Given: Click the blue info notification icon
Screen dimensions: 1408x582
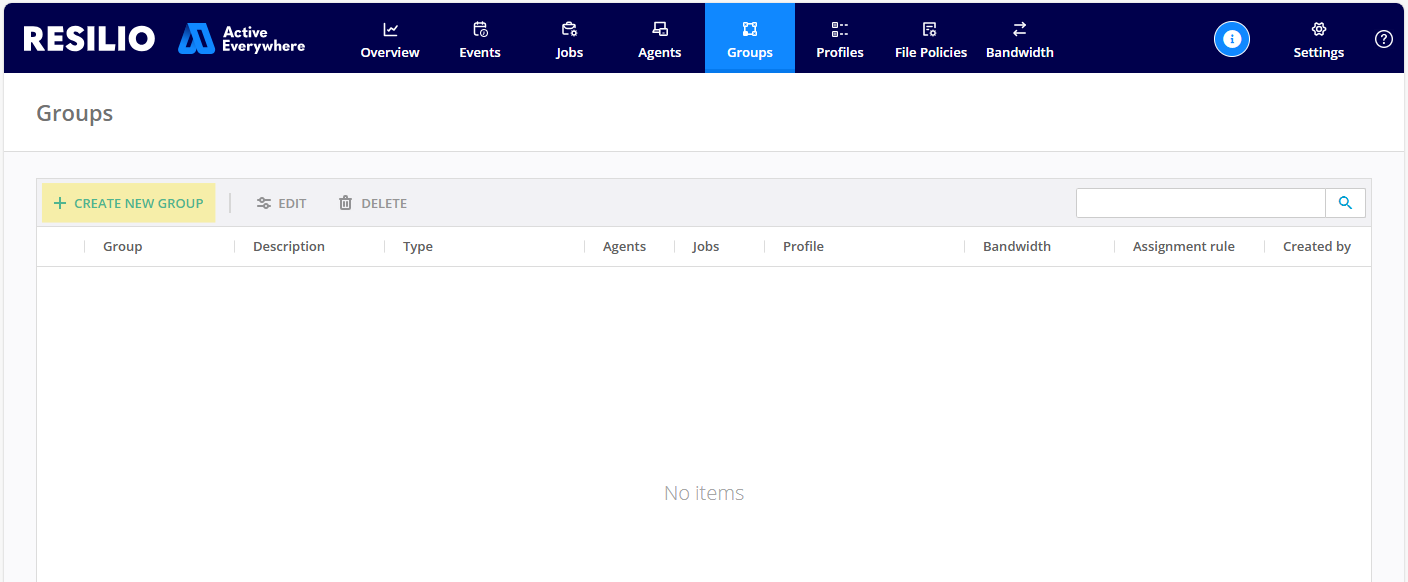Looking at the screenshot, I should tap(1232, 39).
